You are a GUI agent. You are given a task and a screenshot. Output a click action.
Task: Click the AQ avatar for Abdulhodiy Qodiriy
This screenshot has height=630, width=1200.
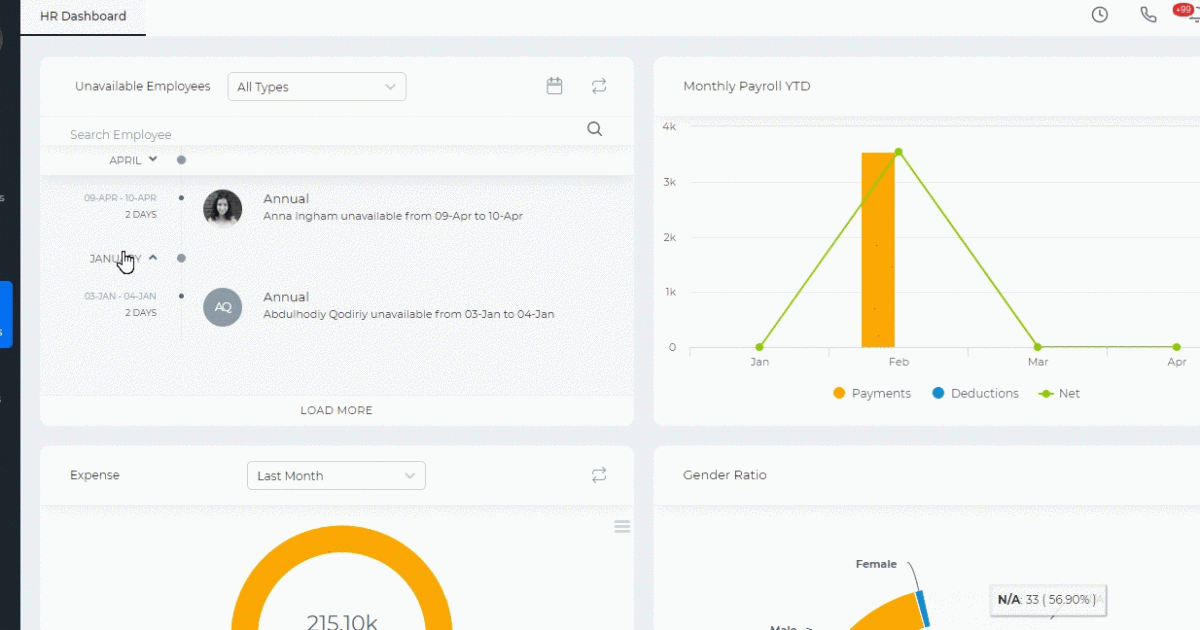[x=223, y=307]
